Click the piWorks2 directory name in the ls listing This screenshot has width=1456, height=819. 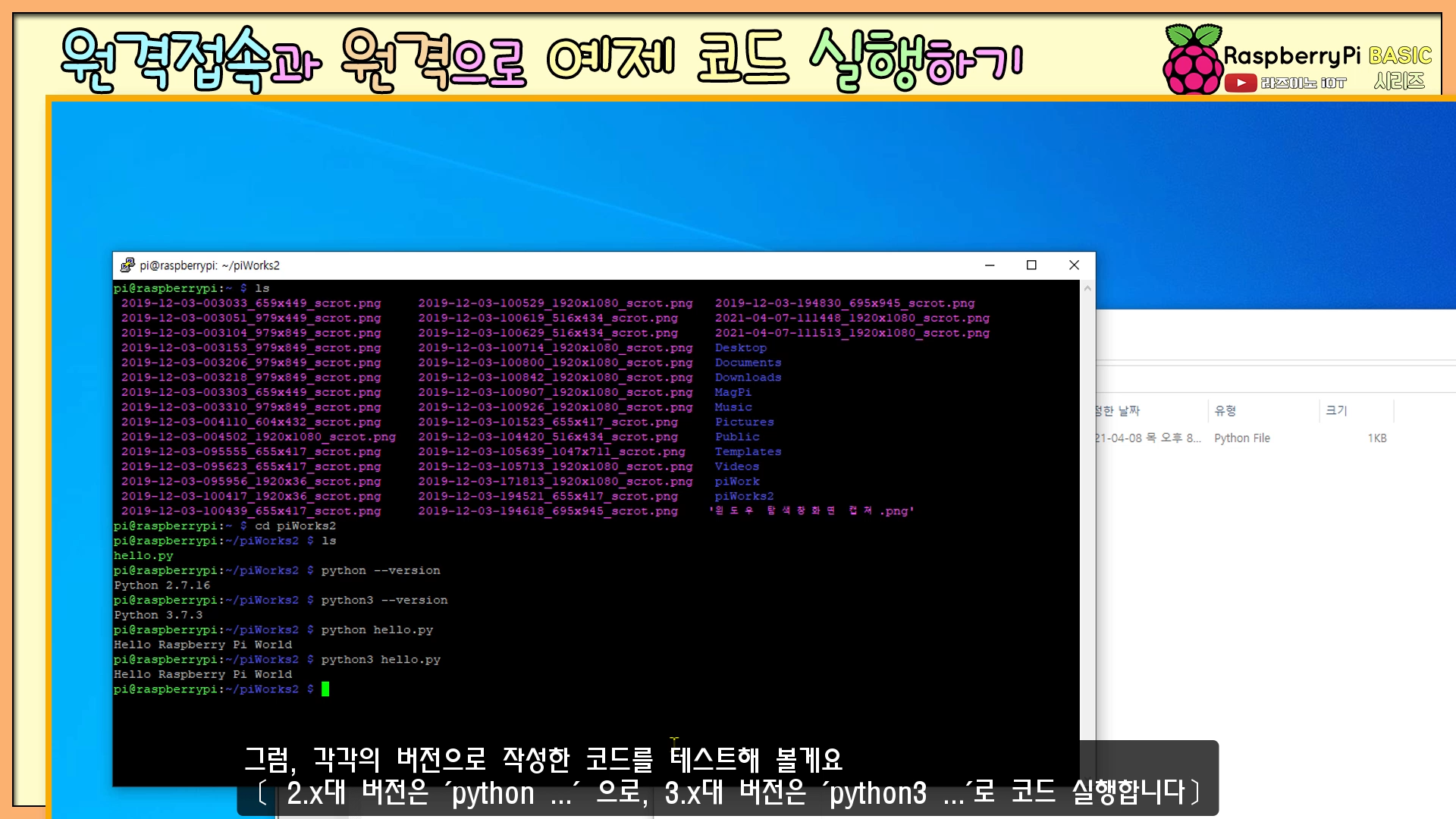[x=744, y=496]
